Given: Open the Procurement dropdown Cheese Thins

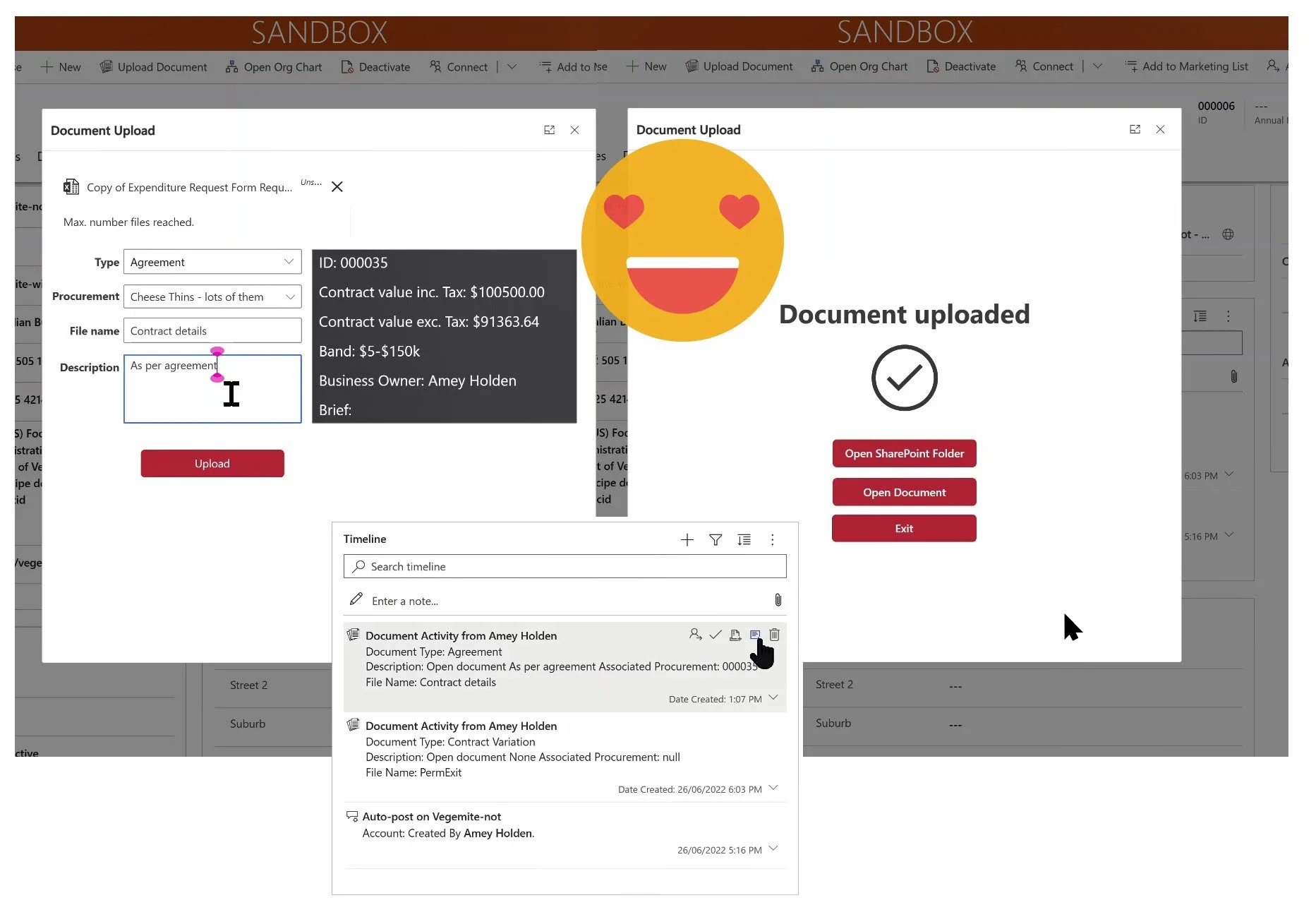Looking at the screenshot, I should 212,296.
